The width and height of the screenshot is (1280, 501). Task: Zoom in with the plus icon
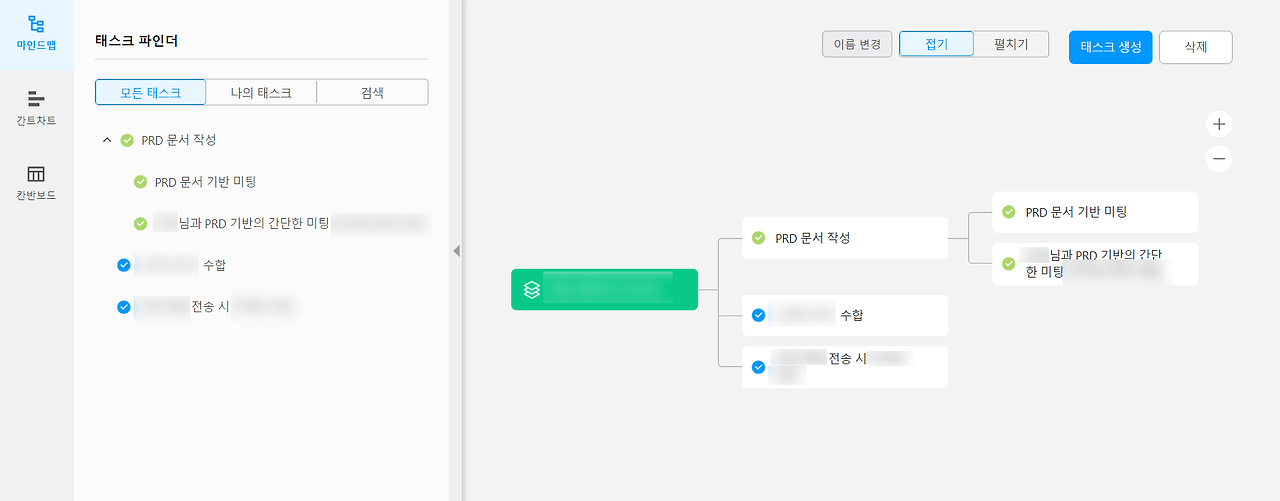tap(1218, 125)
